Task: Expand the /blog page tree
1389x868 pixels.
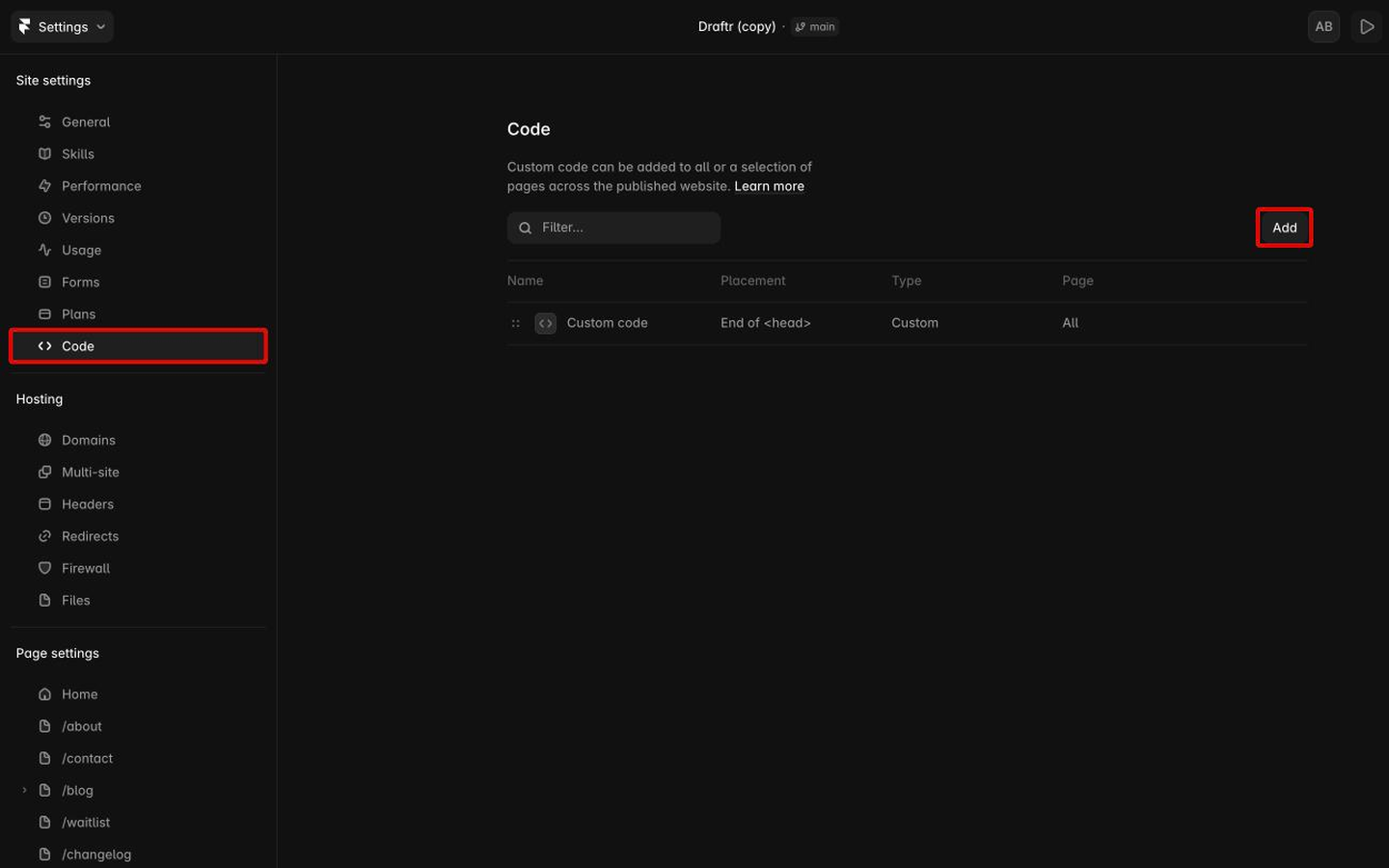Action: click(x=24, y=791)
